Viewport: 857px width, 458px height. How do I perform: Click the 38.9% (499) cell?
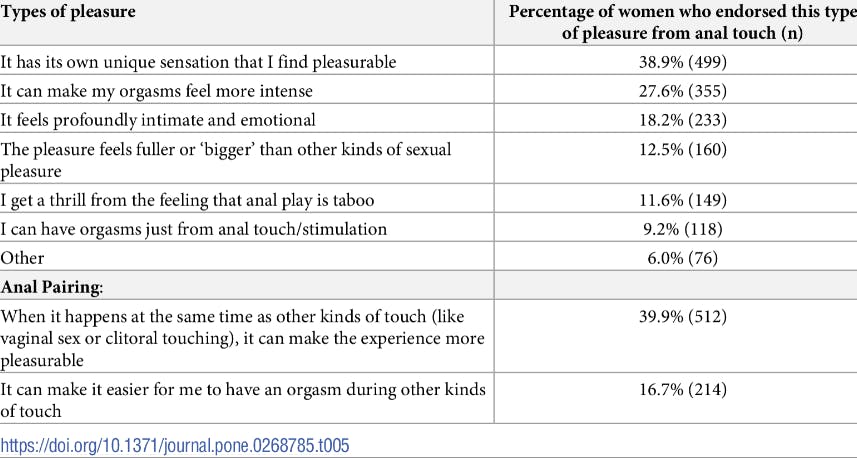[671, 62]
